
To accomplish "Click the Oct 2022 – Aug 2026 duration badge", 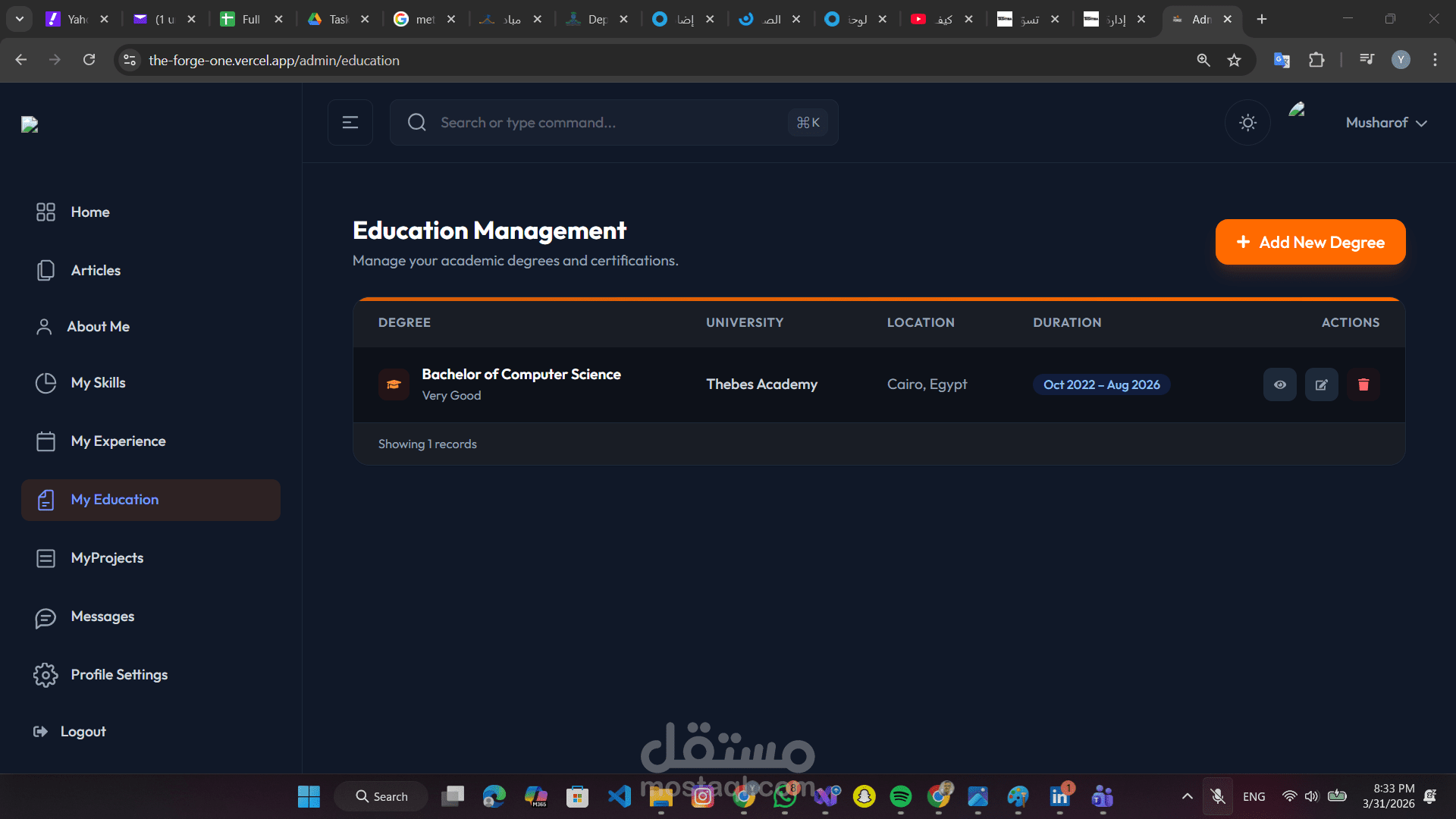I will click(1101, 384).
